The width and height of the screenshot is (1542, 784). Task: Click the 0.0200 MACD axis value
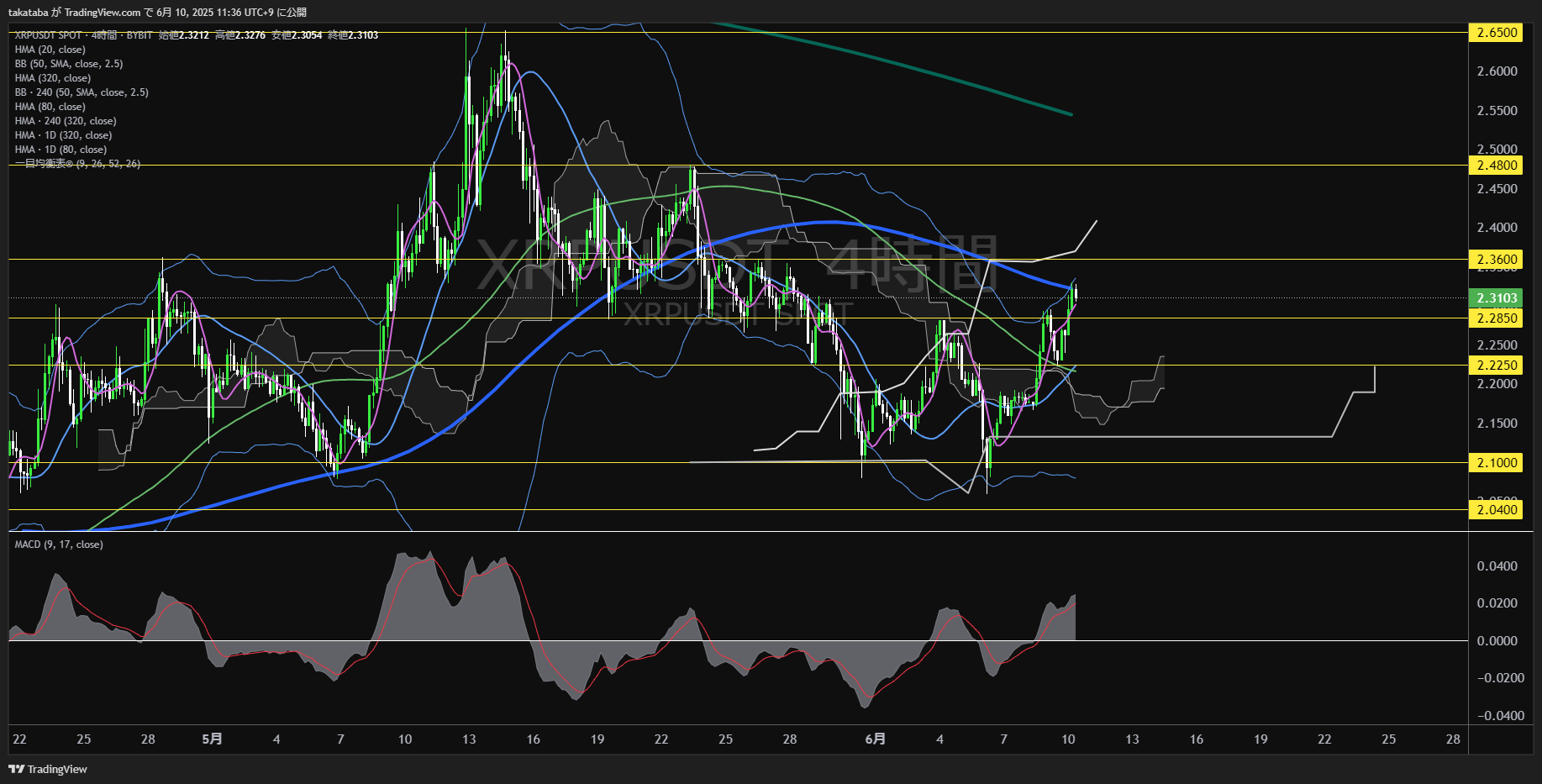point(1497,603)
